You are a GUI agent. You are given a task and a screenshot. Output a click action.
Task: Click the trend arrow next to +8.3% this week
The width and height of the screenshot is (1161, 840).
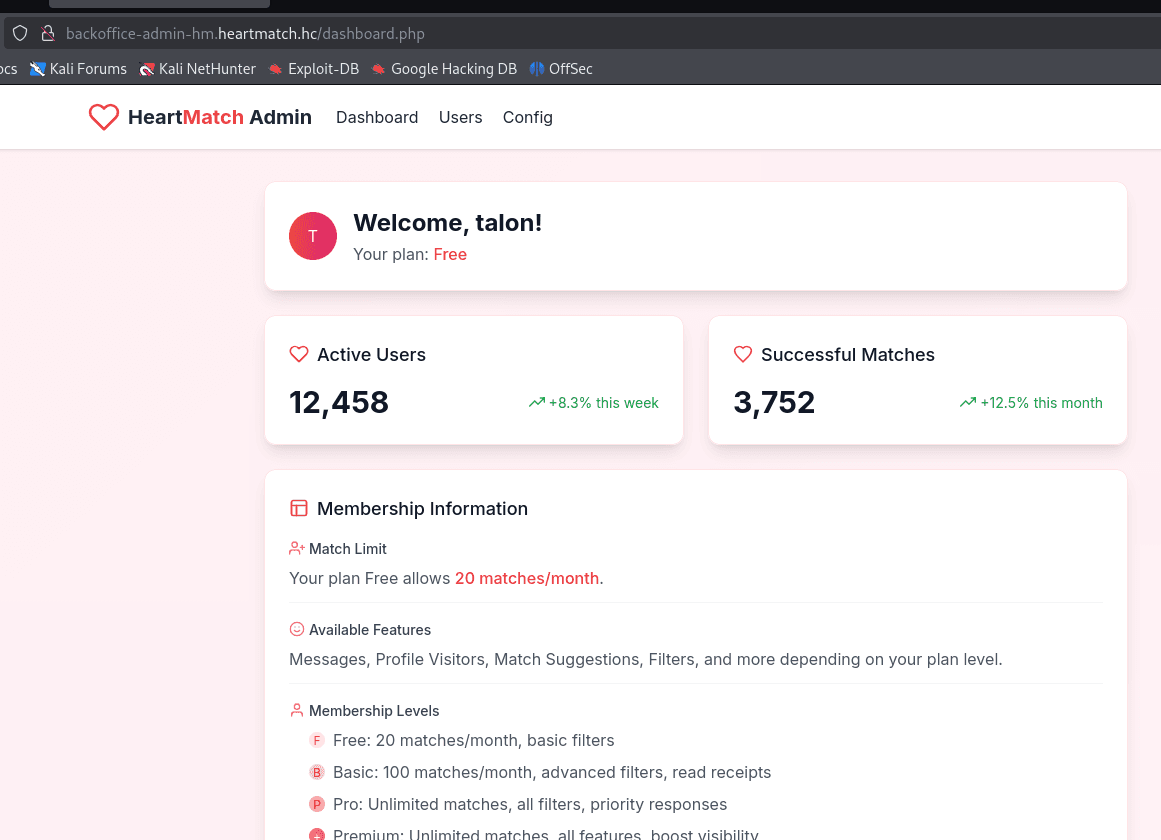(537, 402)
